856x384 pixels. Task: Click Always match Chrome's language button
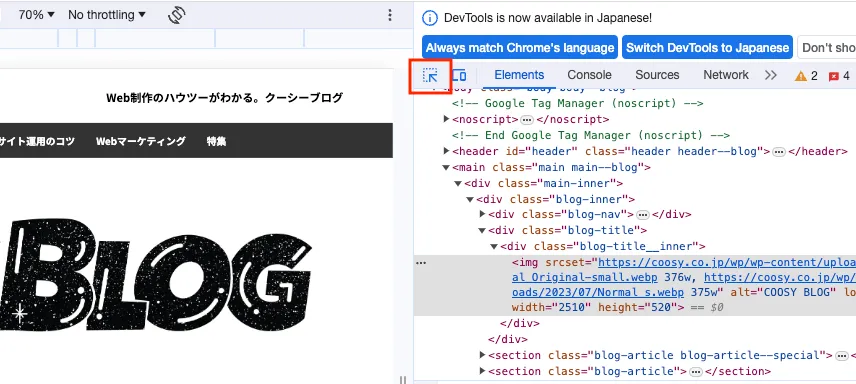pyautogui.click(x=520, y=48)
